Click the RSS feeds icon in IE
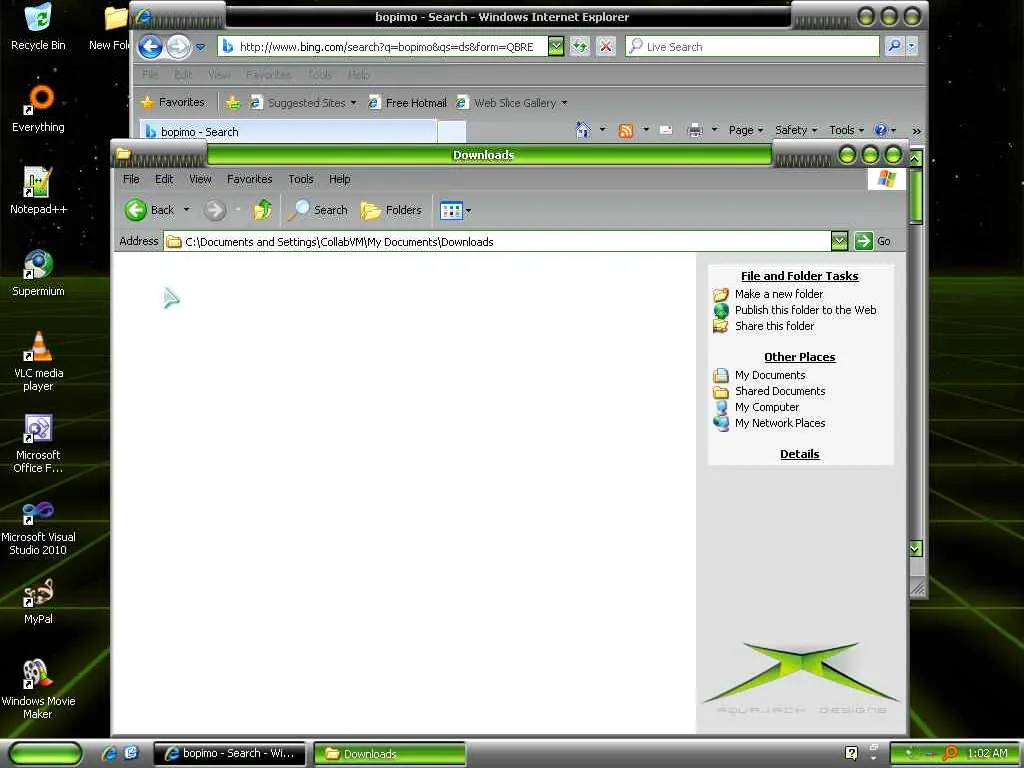 point(626,131)
